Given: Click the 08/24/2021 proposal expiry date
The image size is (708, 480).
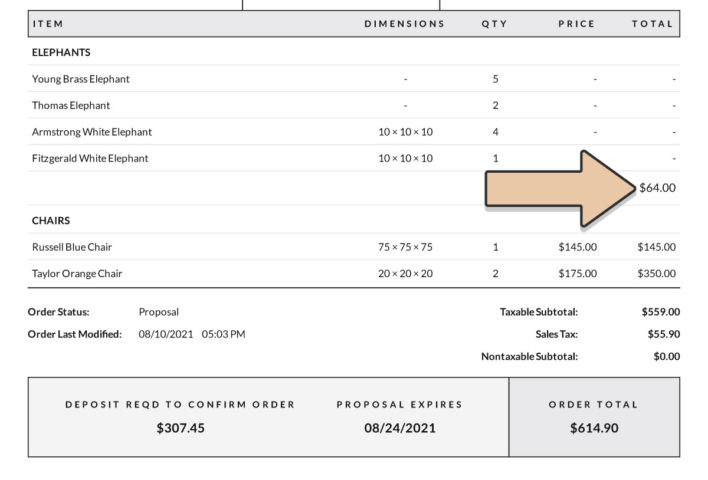Looking at the screenshot, I should click(x=399, y=428).
